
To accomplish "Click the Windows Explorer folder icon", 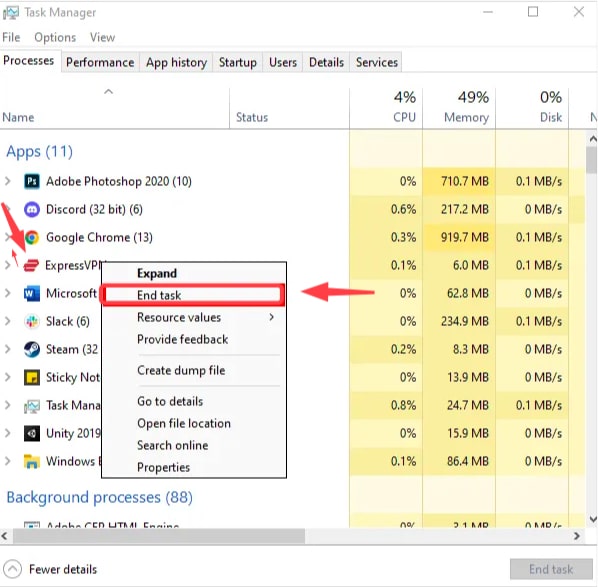I will point(32,462).
